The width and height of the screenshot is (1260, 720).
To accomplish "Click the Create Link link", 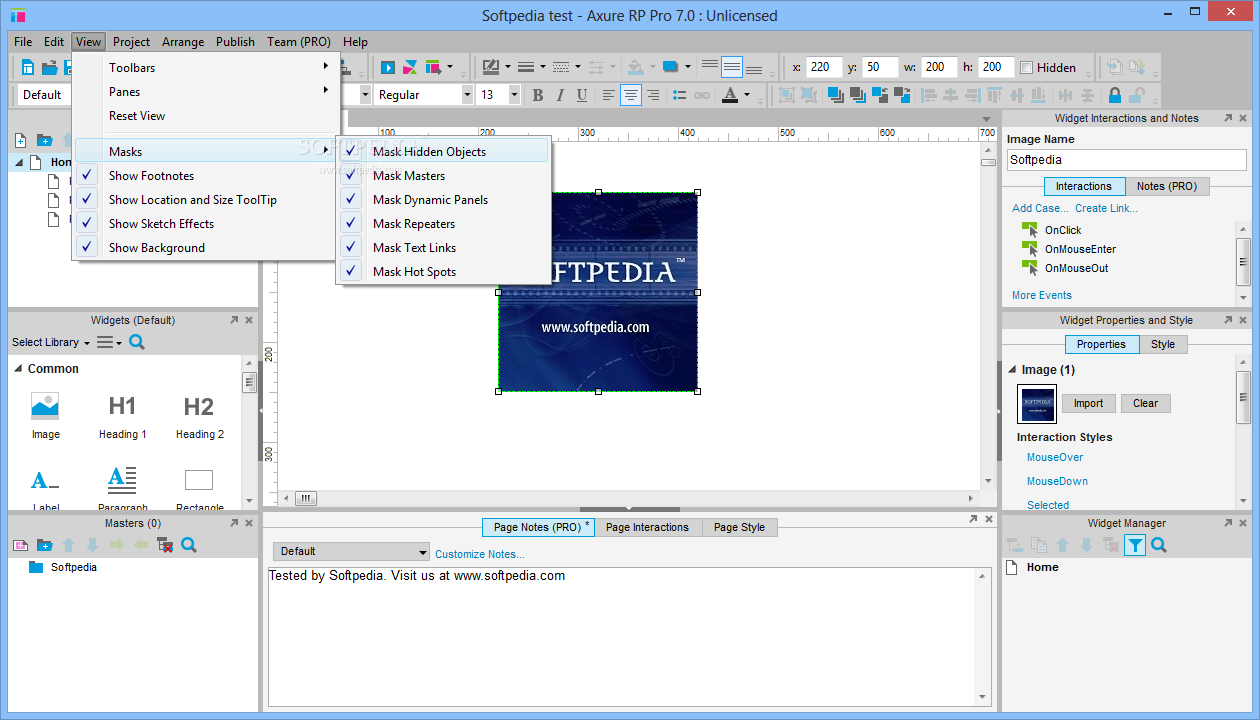I will 1106,208.
